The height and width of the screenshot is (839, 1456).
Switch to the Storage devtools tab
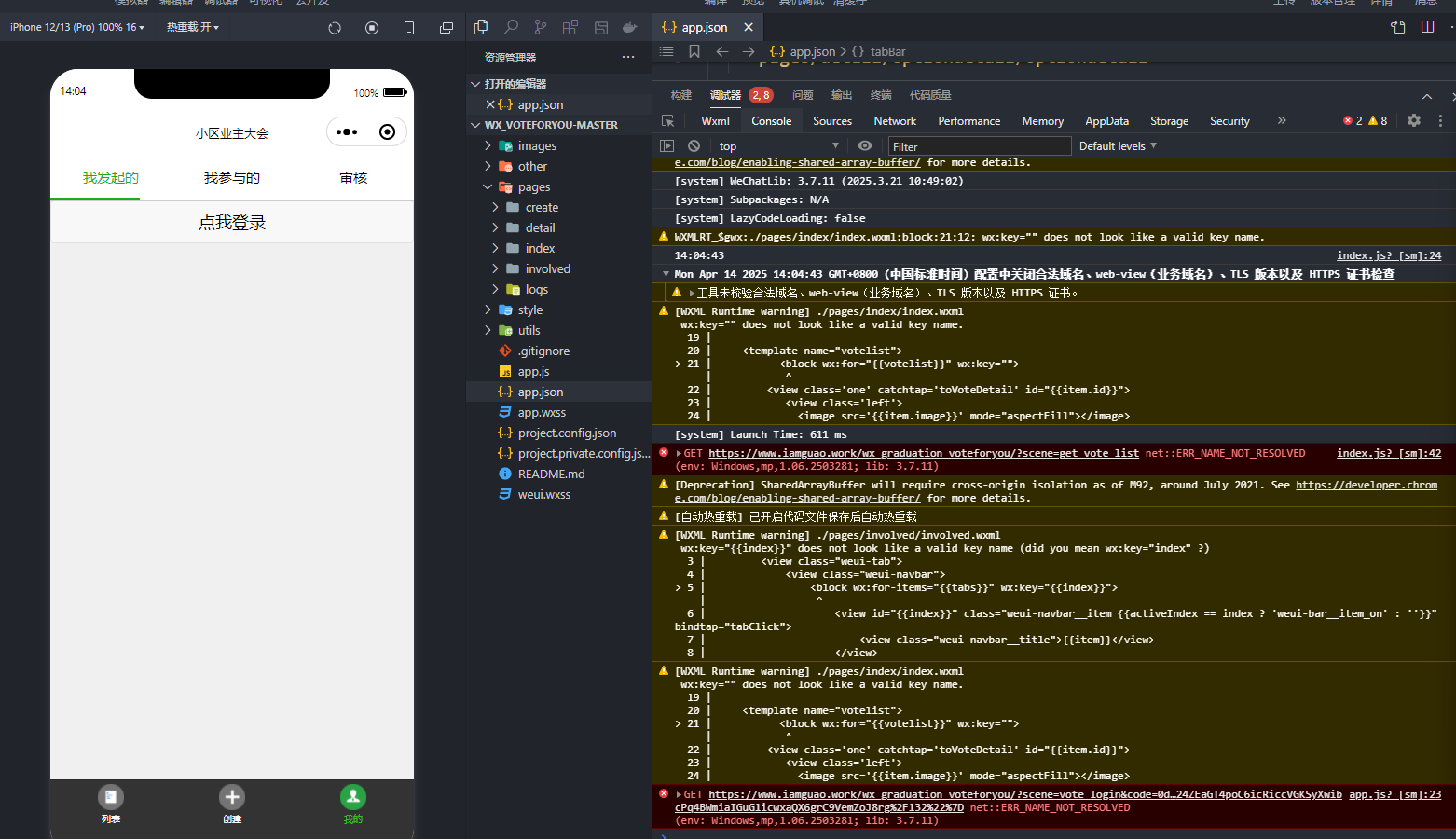[x=1169, y=121]
